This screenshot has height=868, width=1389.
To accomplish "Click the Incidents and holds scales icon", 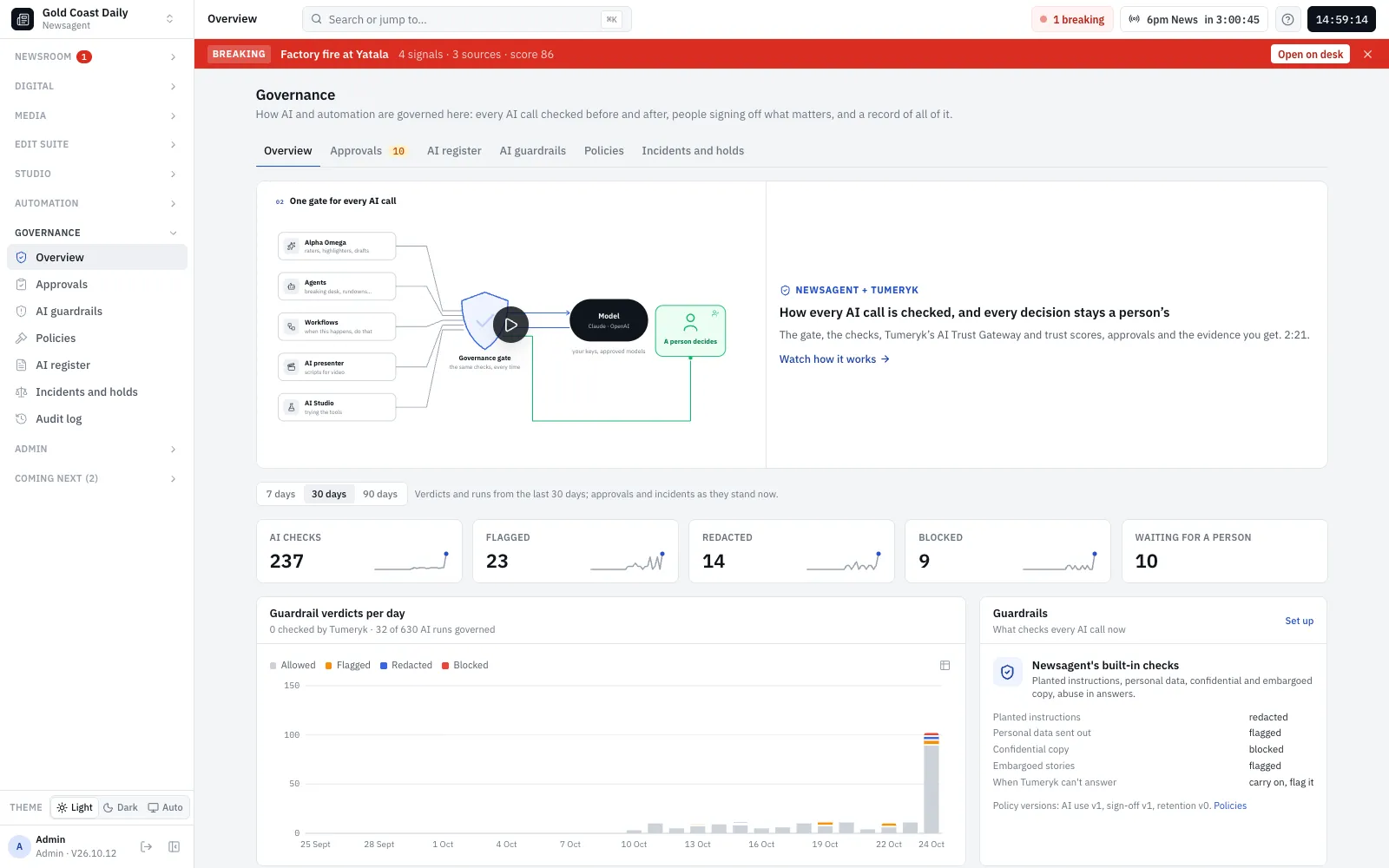I will pyautogui.click(x=22, y=392).
